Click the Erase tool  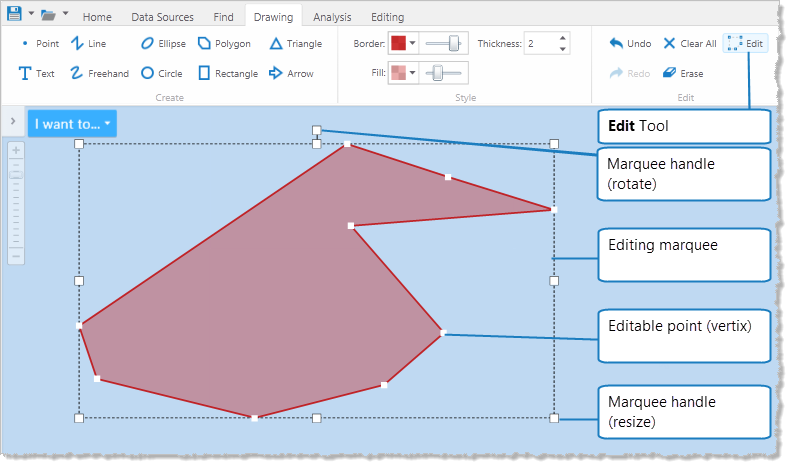[x=683, y=73]
